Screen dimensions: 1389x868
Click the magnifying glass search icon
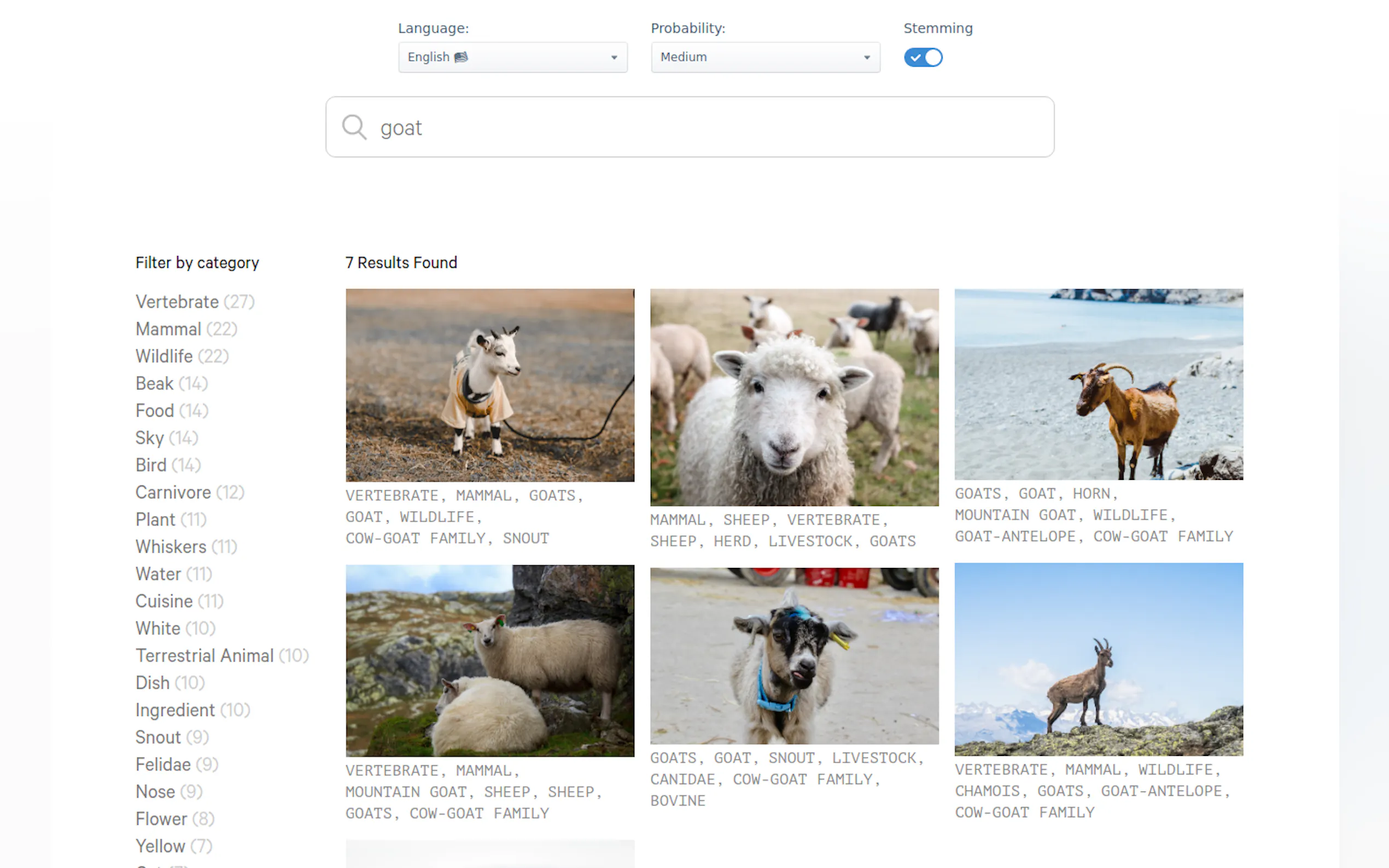(x=354, y=127)
